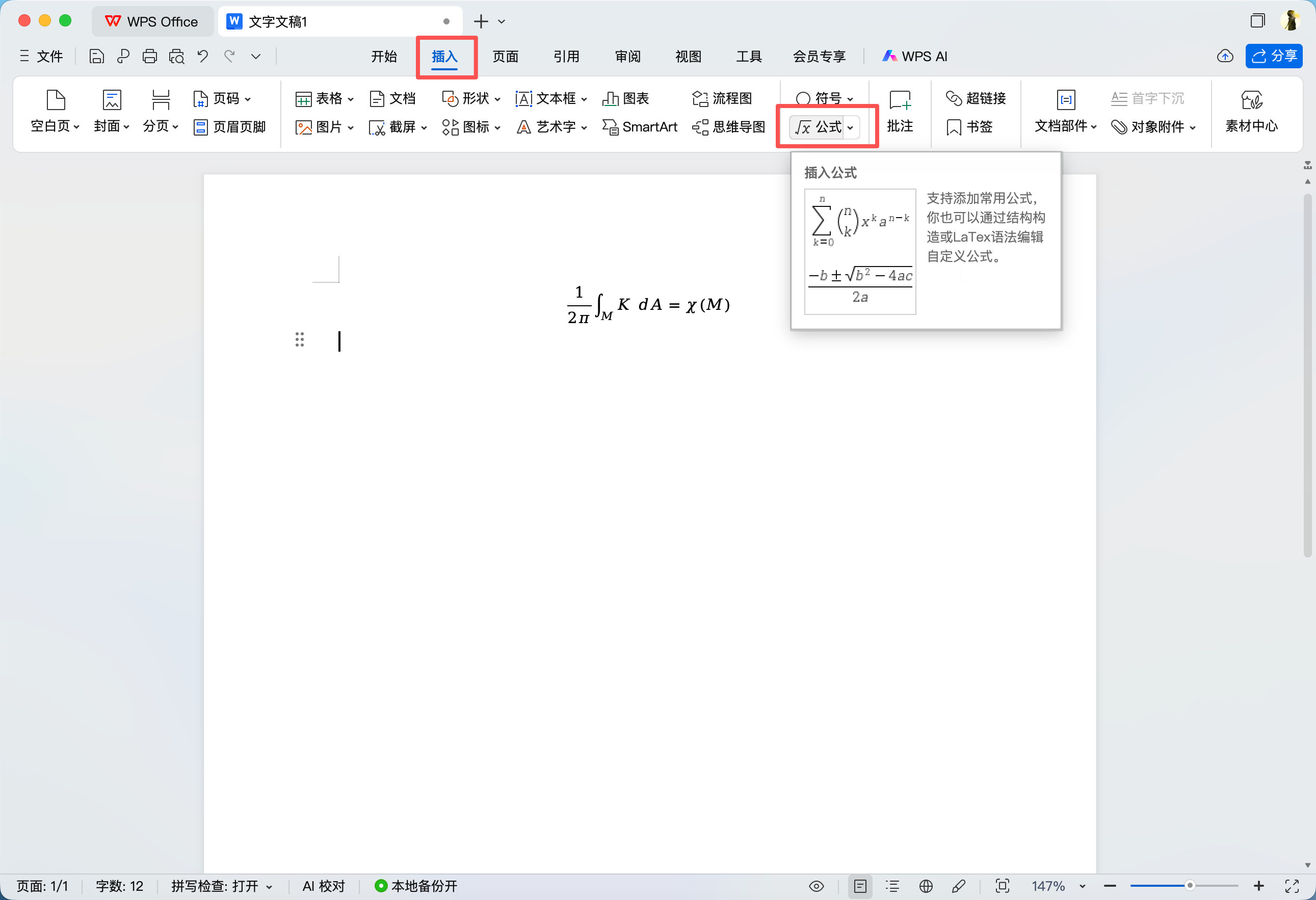Open the 文件 file menu
The image size is (1316, 900).
click(x=41, y=56)
